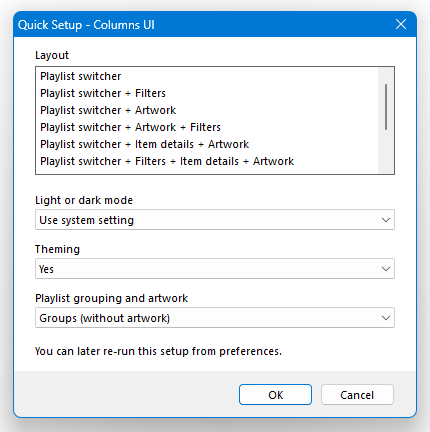Screen dimensions: 430x432
Task: Click the chevron icon in Playlist grouping box
Action: (386, 318)
